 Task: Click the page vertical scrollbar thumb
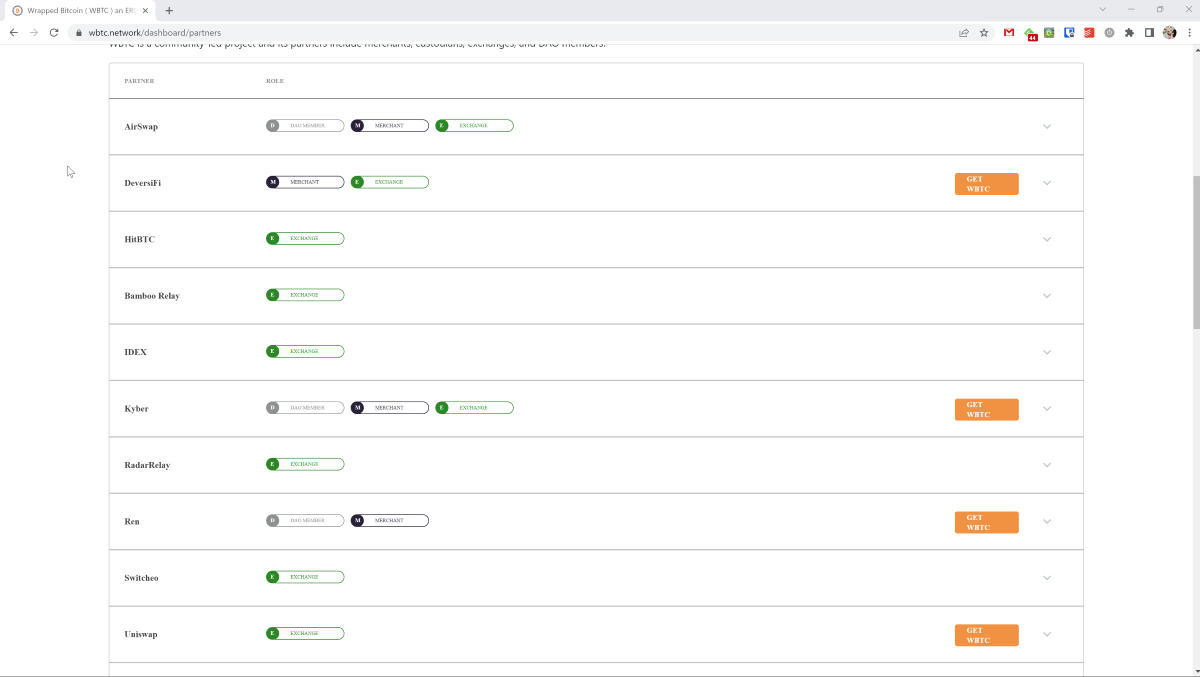click(1196, 252)
